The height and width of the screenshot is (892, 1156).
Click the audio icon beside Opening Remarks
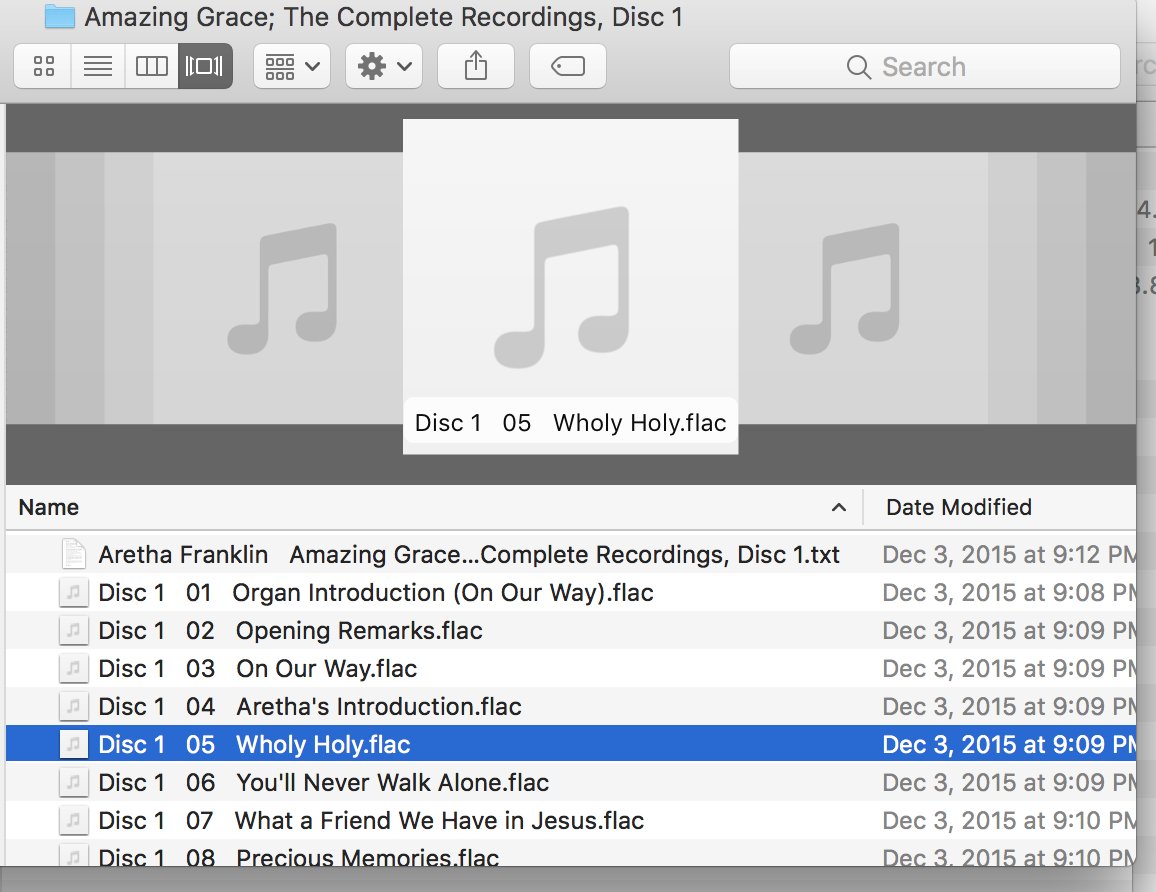74,630
